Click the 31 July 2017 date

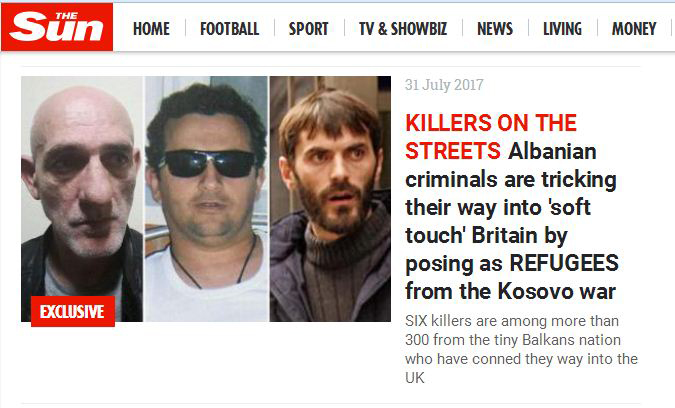coord(444,85)
